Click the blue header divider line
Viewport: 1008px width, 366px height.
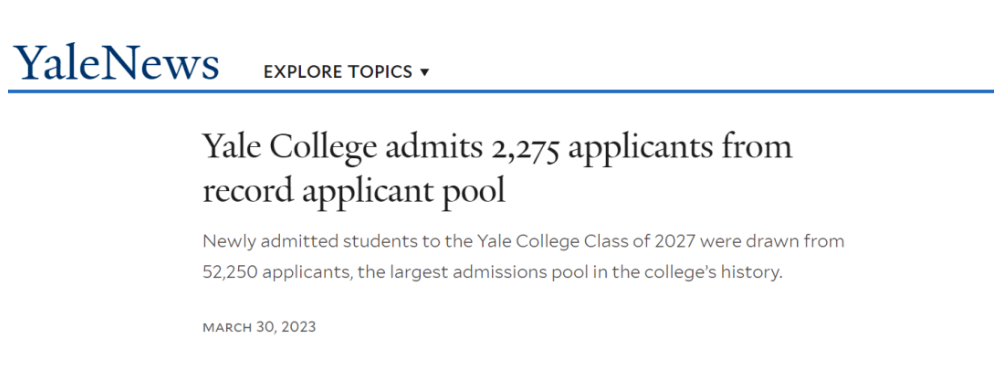tap(501, 91)
